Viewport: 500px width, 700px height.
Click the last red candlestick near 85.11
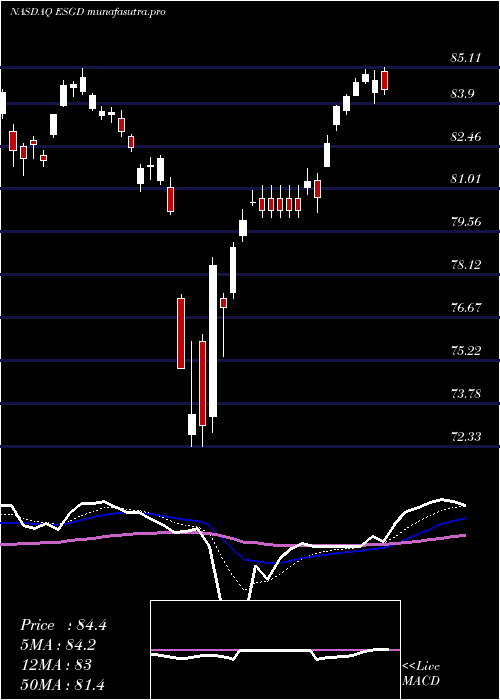(384, 80)
